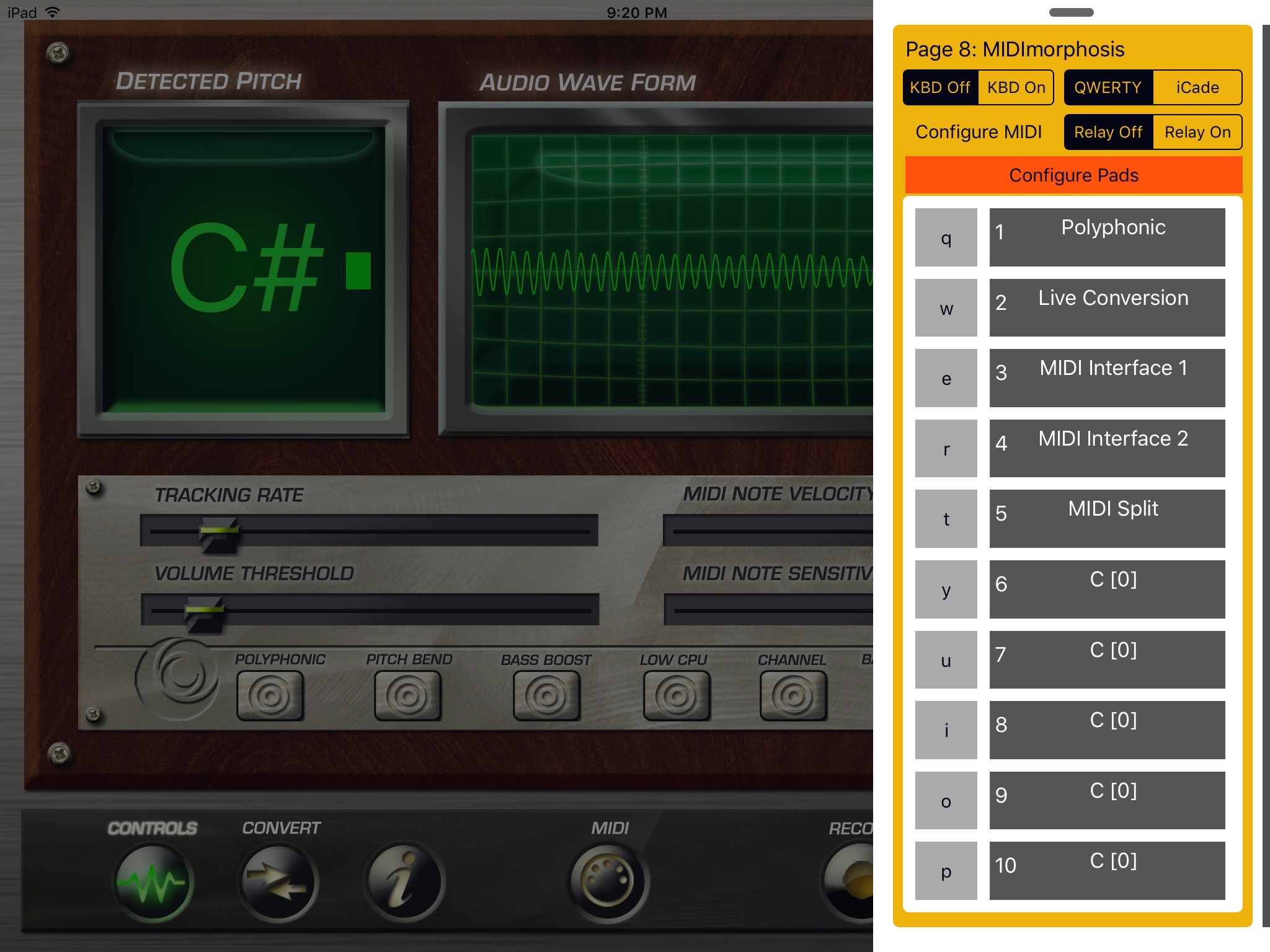Image resolution: width=1270 pixels, height=952 pixels.
Task: Tap pad 4 MIDI Interface 2
Action: tap(1107, 449)
